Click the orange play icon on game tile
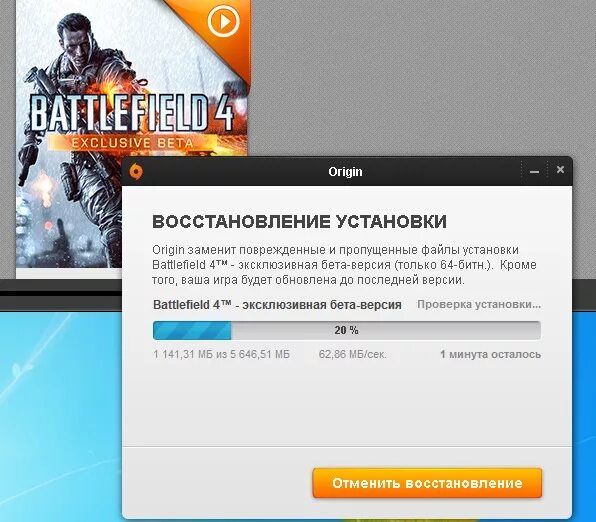Image resolution: width=596 pixels, height=522 pixels. click(224, 21)
